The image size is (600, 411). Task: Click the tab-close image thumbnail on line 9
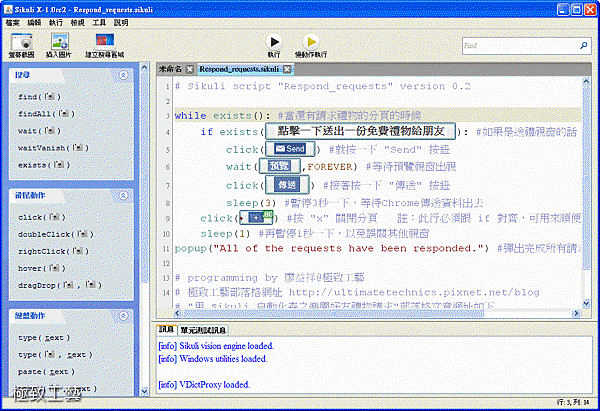(x=256, y=218)
